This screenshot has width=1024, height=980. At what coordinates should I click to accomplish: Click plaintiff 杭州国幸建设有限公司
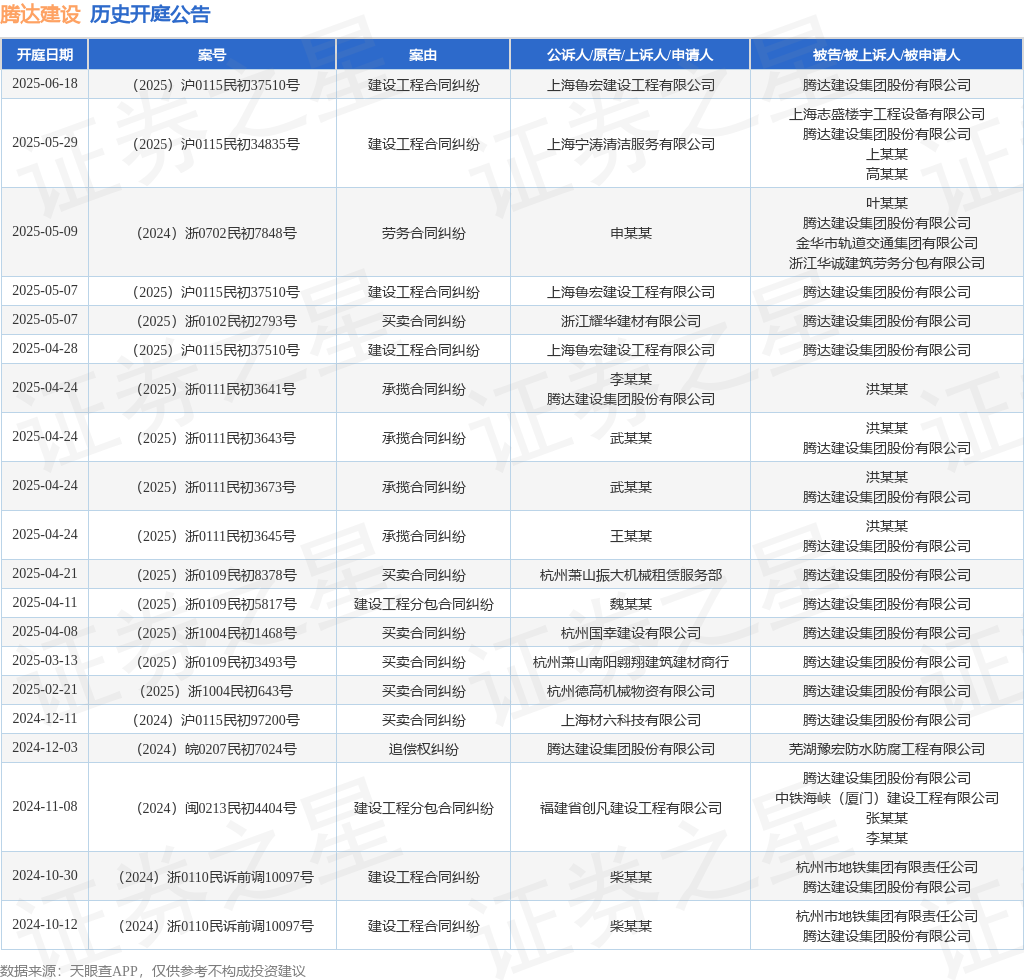click(x=631, y=633)
